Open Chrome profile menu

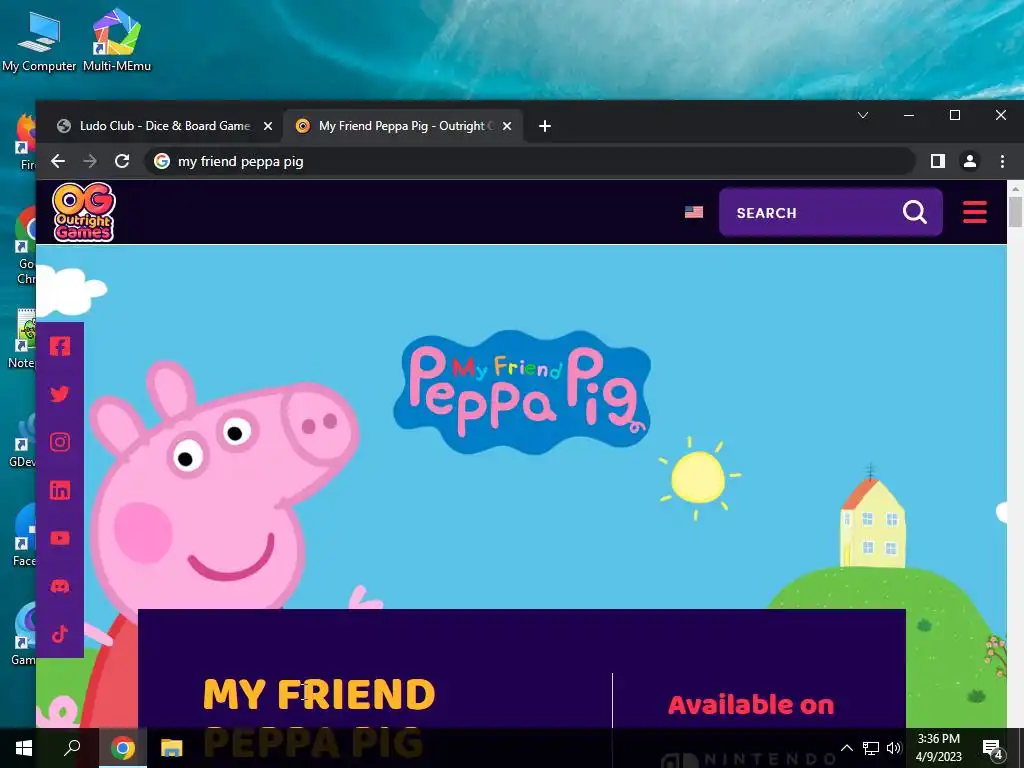970,161
